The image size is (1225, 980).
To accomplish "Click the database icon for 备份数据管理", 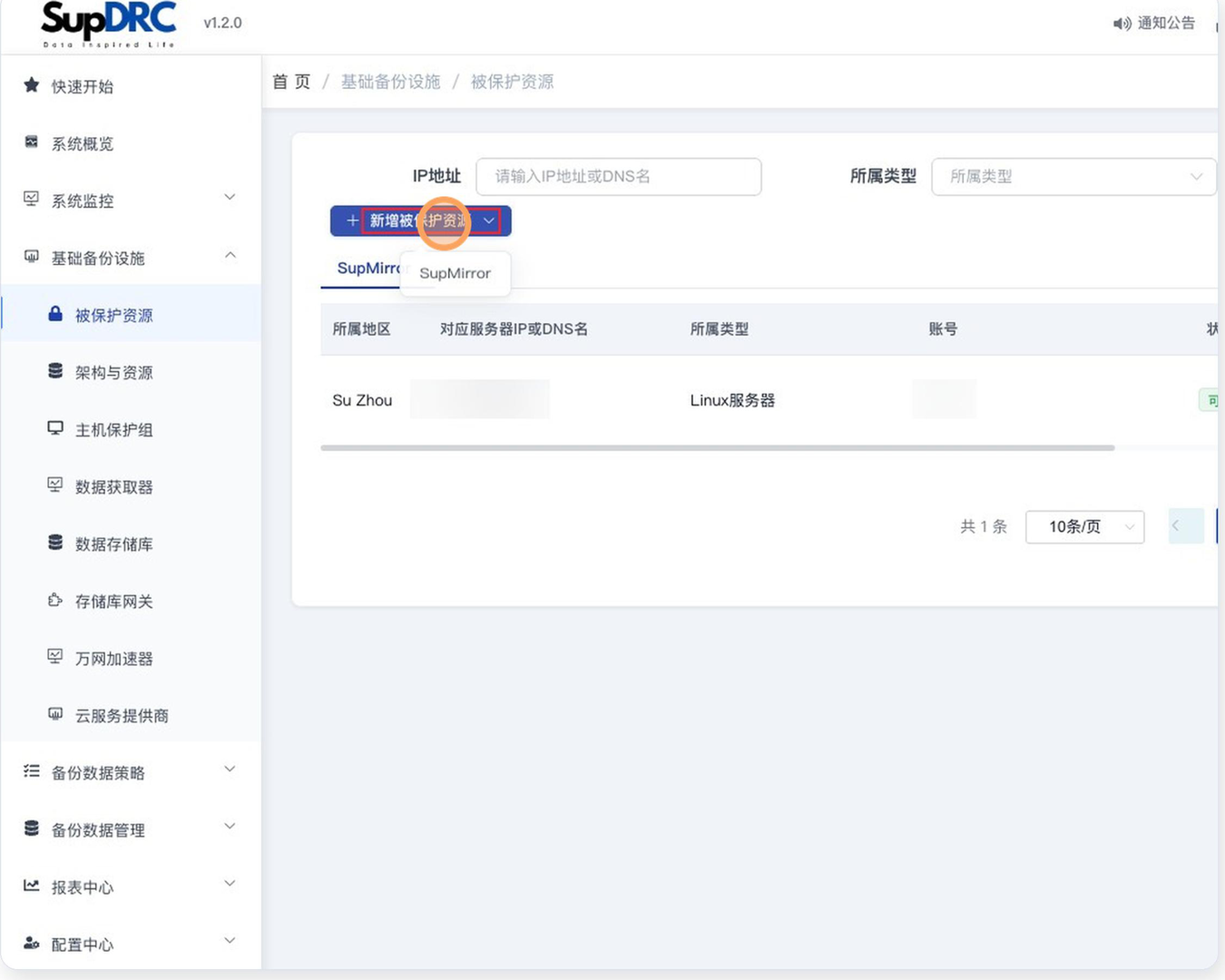I will tap(32, 828).
